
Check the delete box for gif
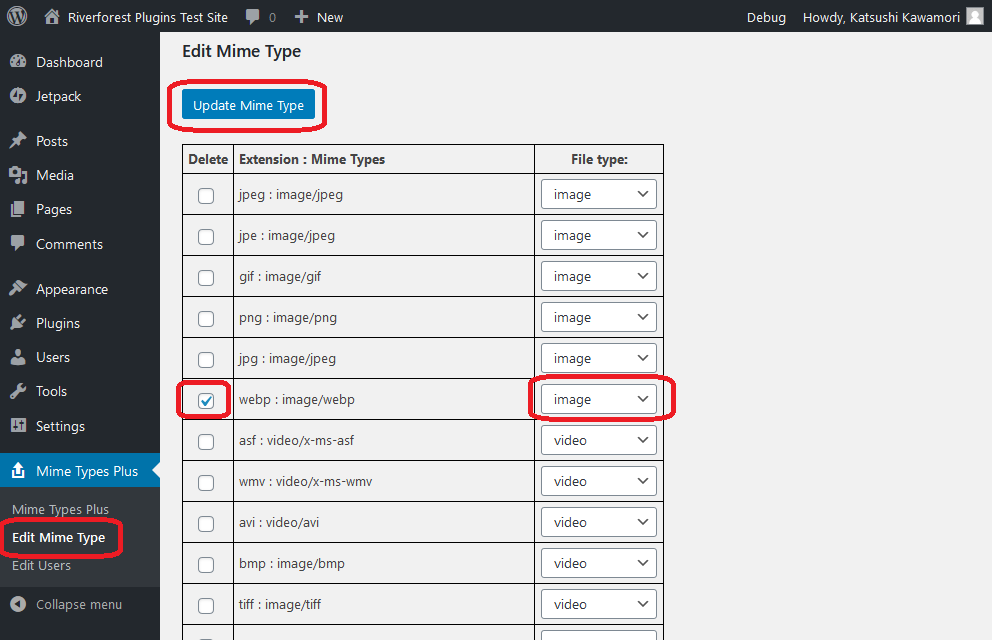coord(206,277)
